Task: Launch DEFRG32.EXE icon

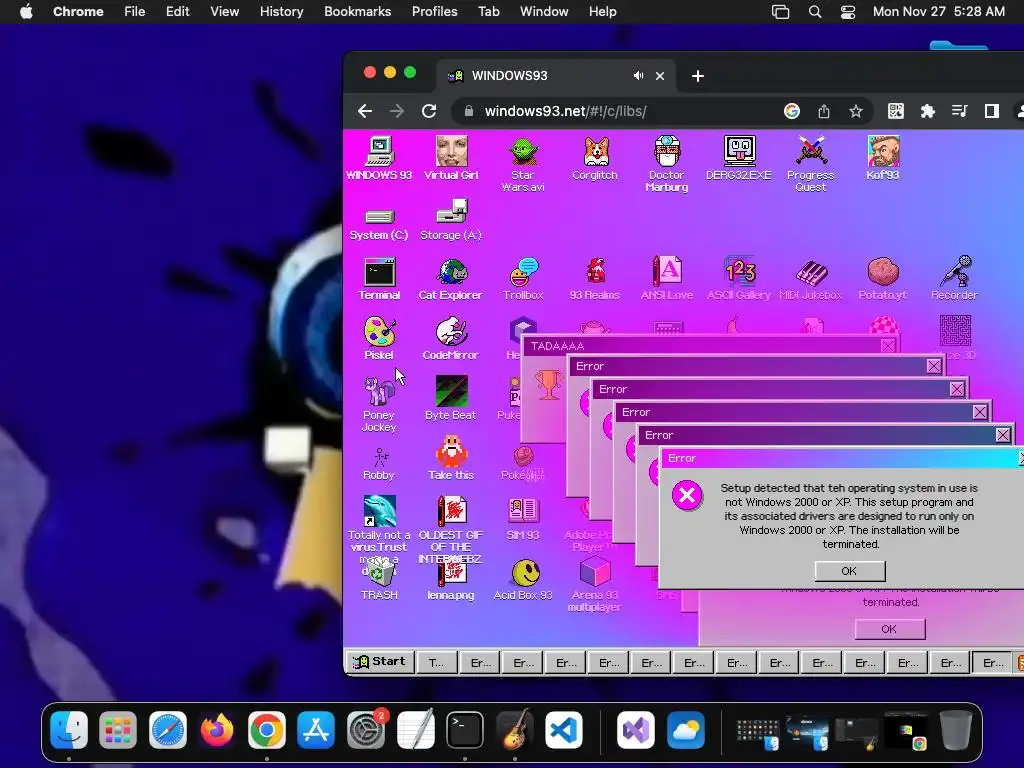Action: pyautogui.click(x=739, y=157)
